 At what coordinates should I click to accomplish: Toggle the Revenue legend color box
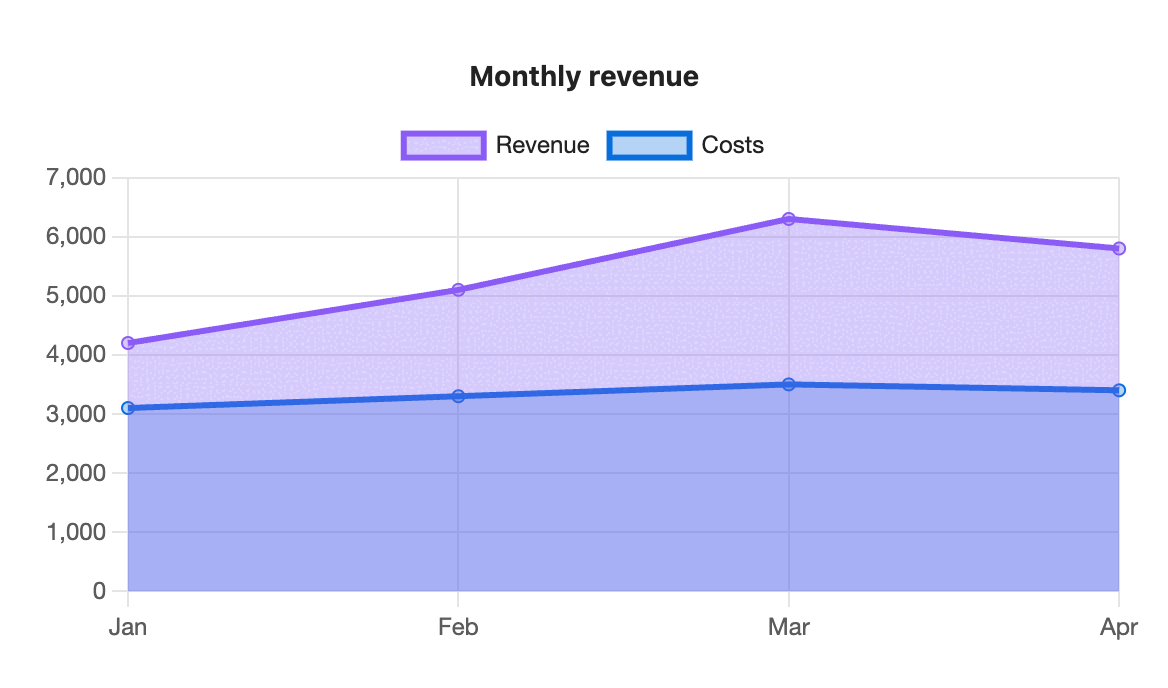click(x=443, y=145)
